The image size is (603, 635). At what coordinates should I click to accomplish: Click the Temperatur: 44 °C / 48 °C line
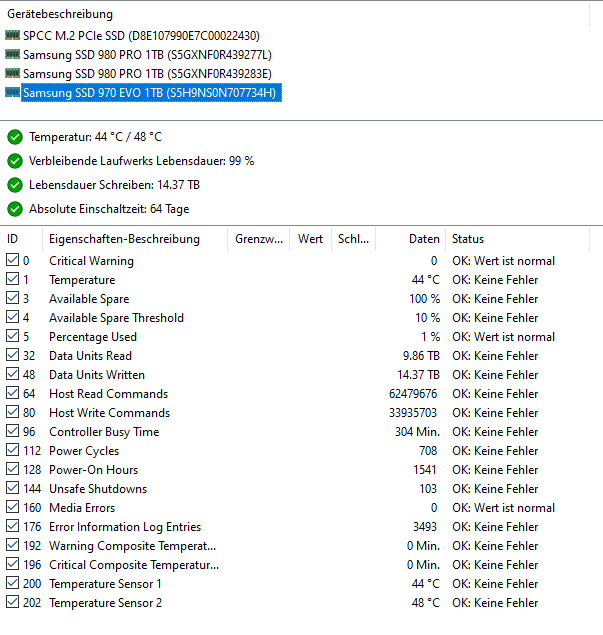pos(95,137)
